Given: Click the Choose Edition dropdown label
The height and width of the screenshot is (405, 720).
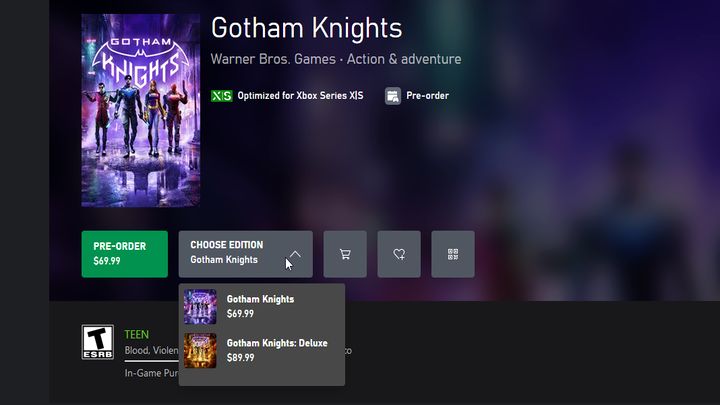Looking at the screenshot, I should click(x=227, y=245).
